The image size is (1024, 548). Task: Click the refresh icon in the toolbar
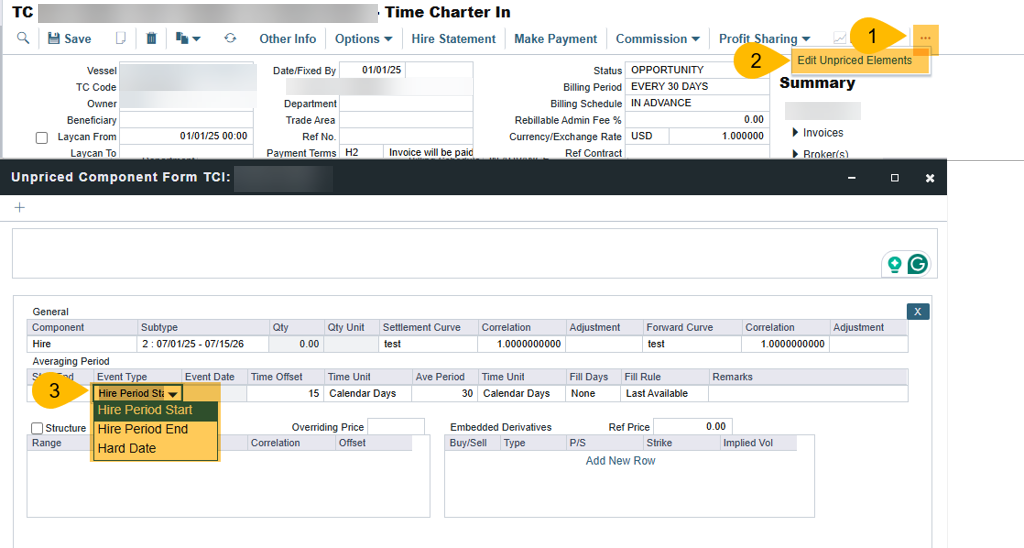click(230, 39)
